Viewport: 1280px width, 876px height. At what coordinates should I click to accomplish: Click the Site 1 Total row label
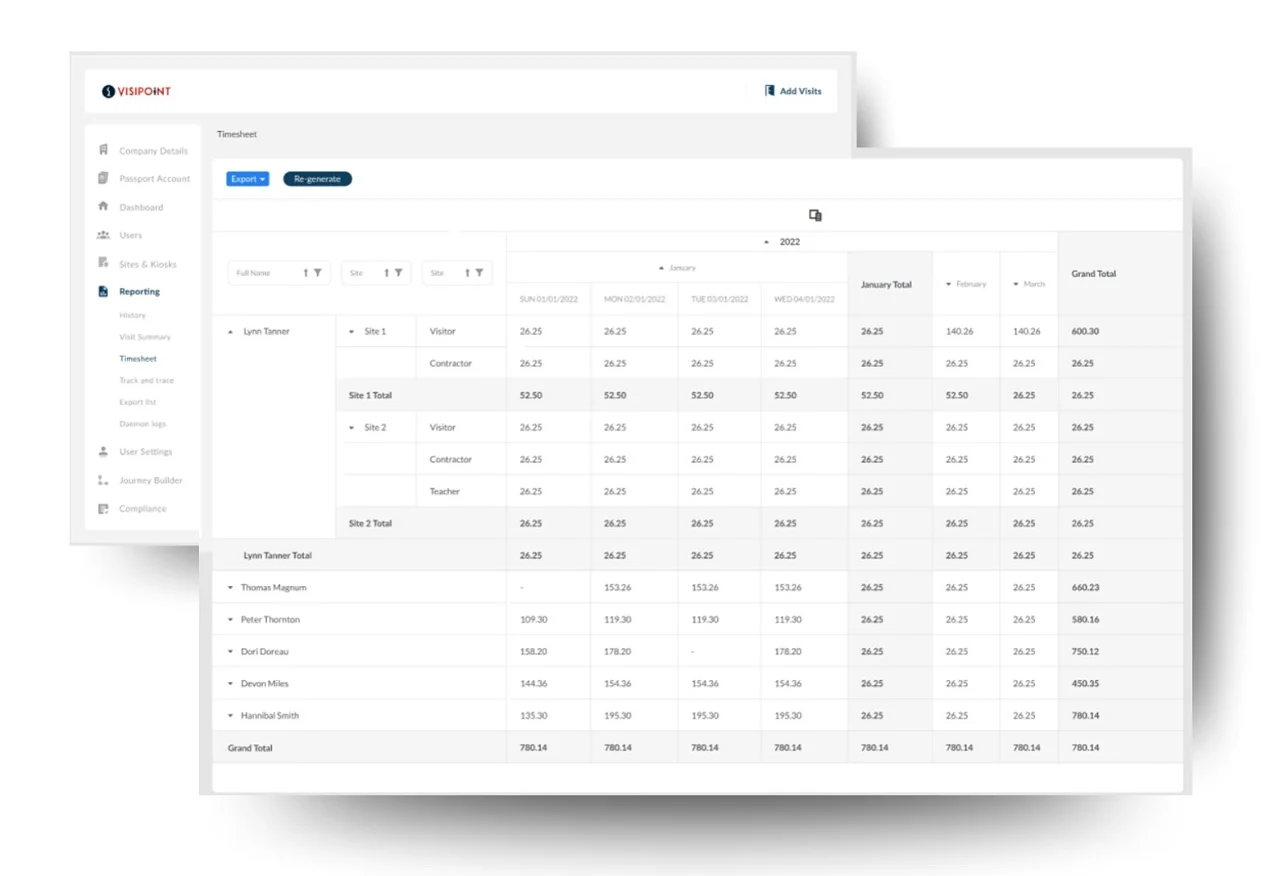point(370,395)
